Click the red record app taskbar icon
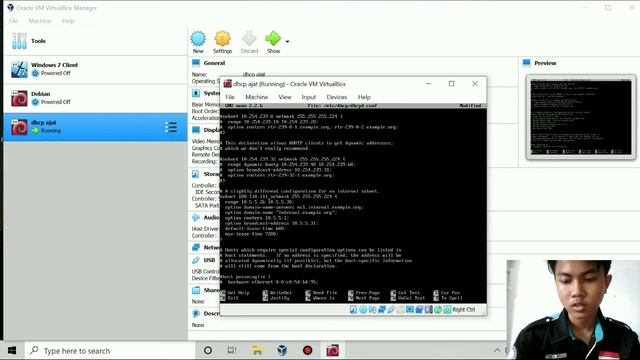 point(307,350)
